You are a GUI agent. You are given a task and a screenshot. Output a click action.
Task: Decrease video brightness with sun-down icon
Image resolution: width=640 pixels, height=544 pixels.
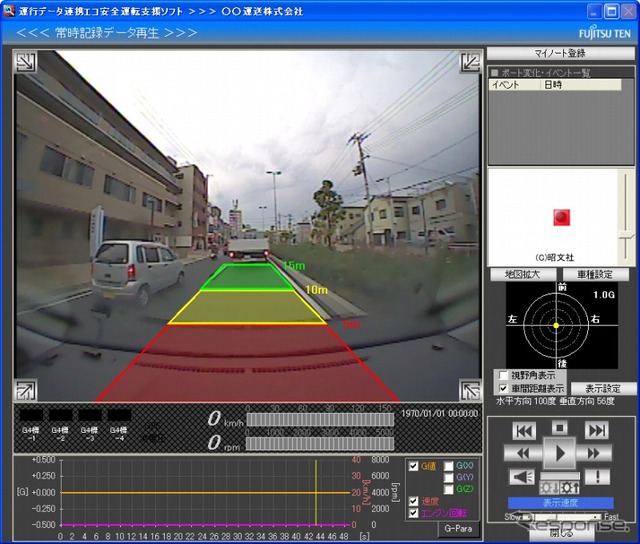coord(549,488)
